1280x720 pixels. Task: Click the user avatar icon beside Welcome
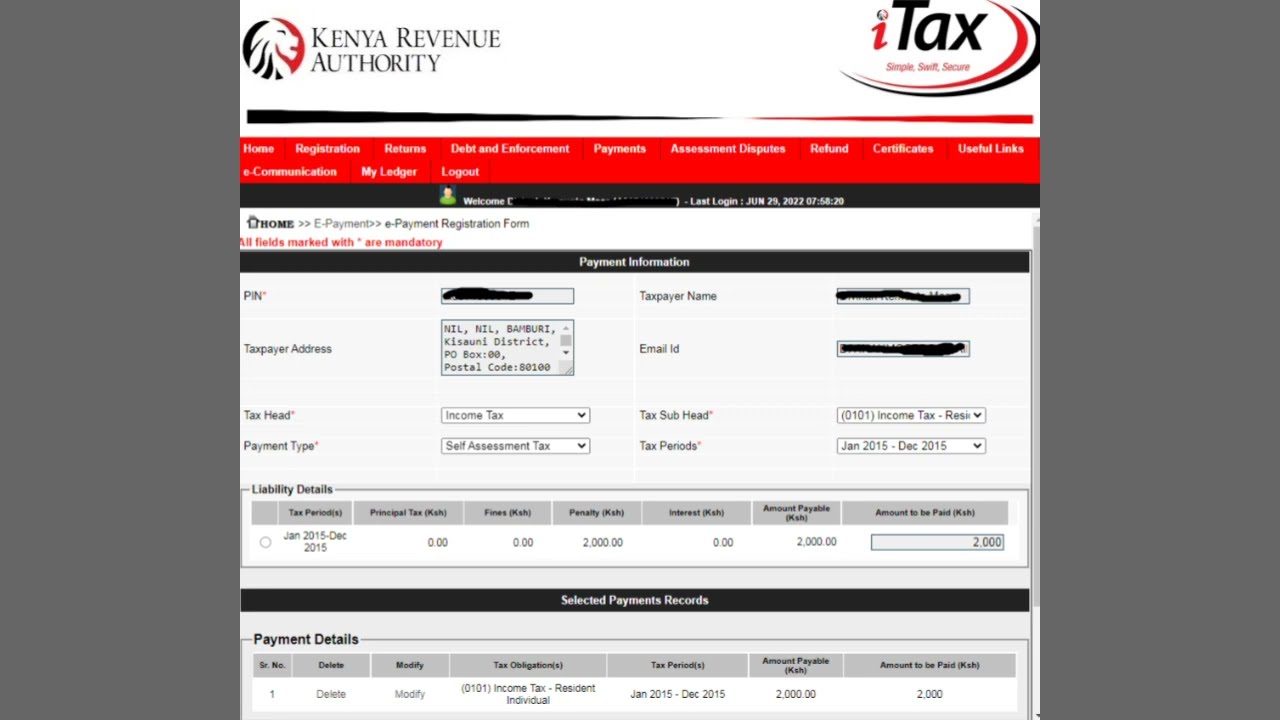coord(447,196)
